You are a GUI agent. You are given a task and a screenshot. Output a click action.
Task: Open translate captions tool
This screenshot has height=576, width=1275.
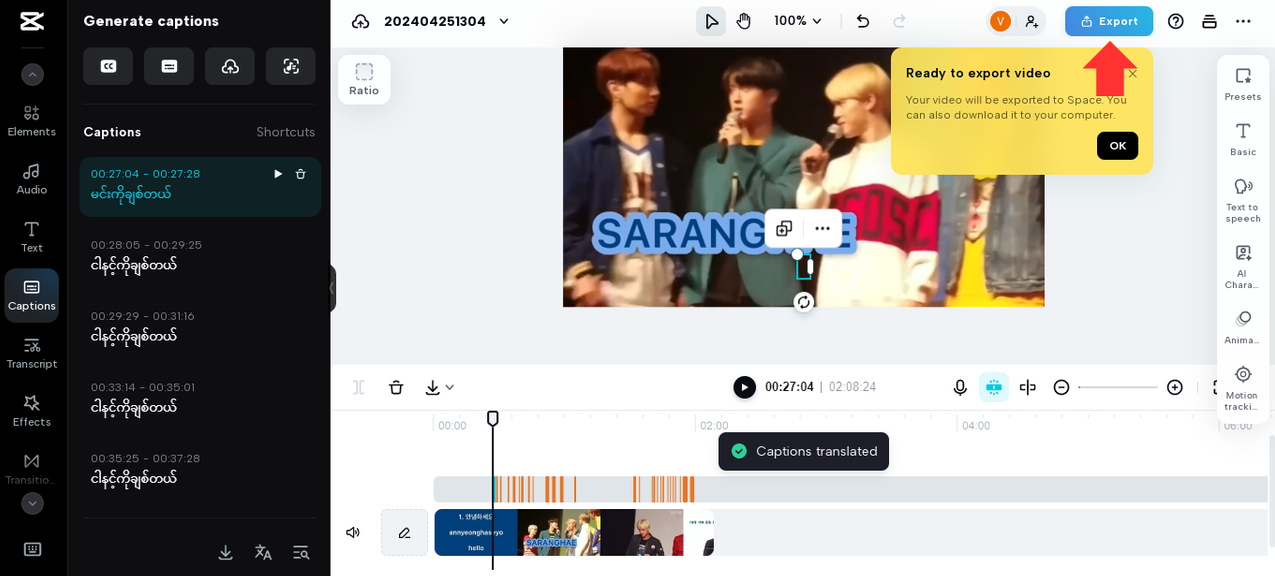click(263, 552)
